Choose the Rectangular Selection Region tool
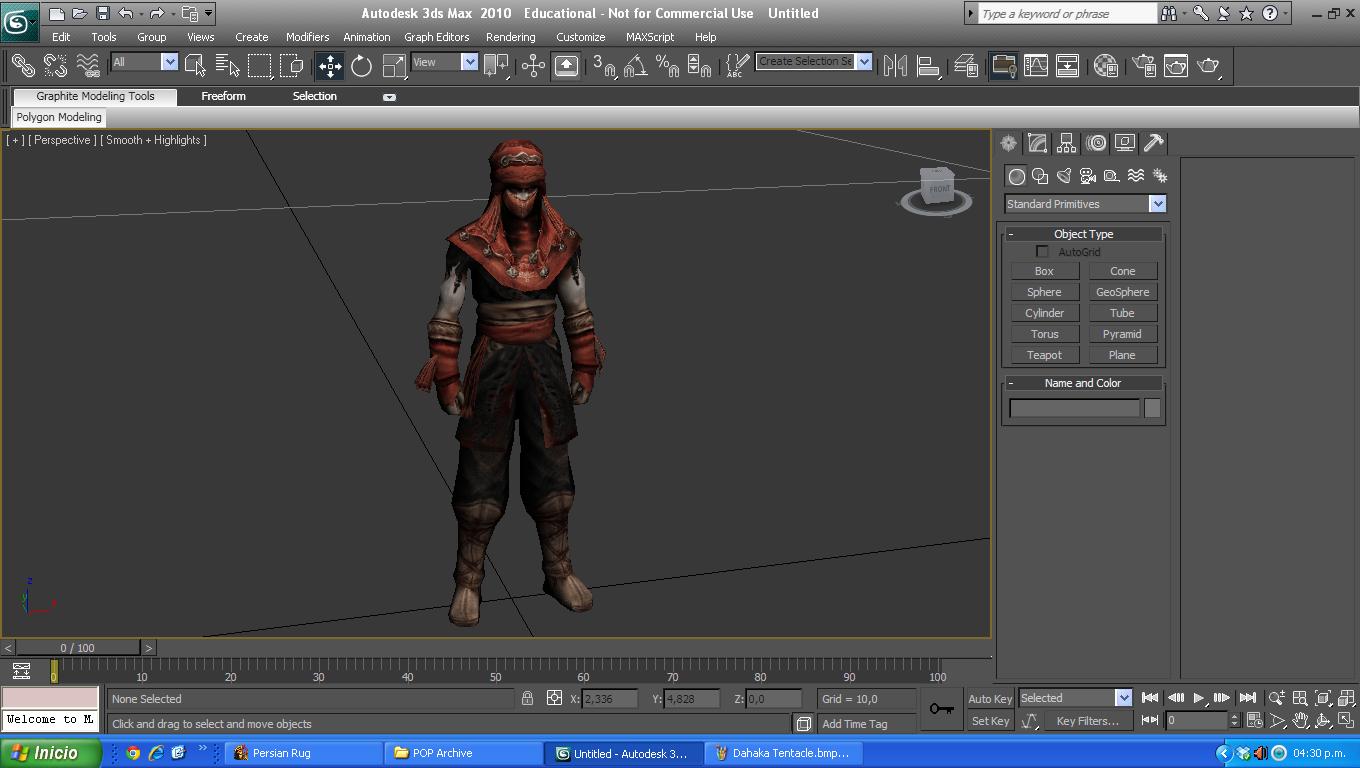 [260, 66]
